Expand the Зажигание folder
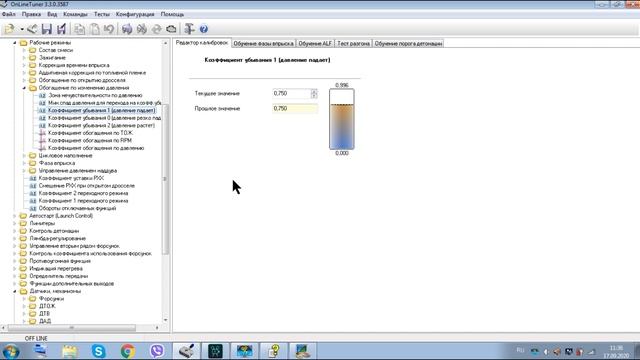 [24, 58]
